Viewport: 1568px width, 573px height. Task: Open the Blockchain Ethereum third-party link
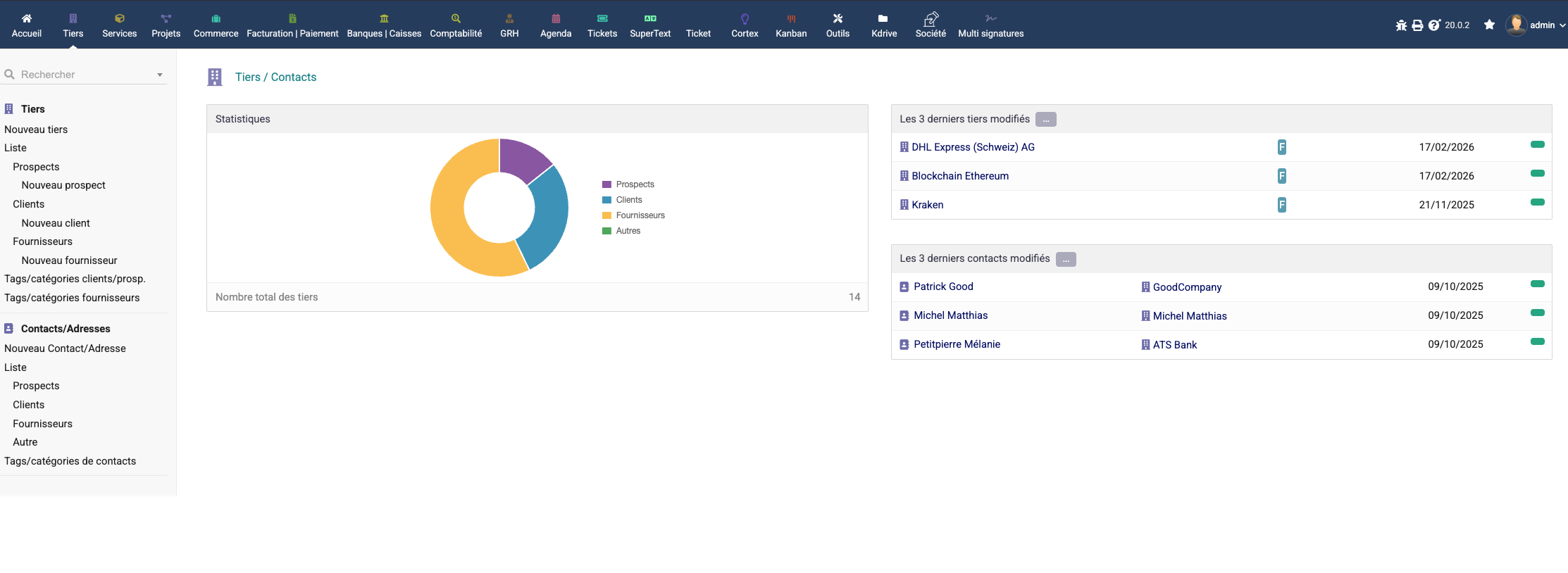pos(959,176)
